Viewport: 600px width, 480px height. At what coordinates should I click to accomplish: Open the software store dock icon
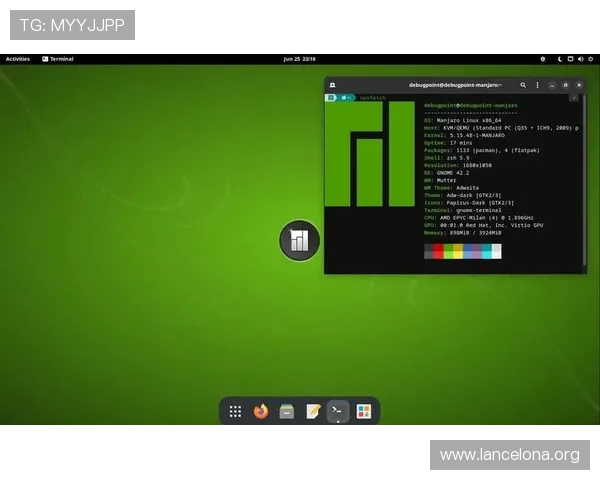364,411
